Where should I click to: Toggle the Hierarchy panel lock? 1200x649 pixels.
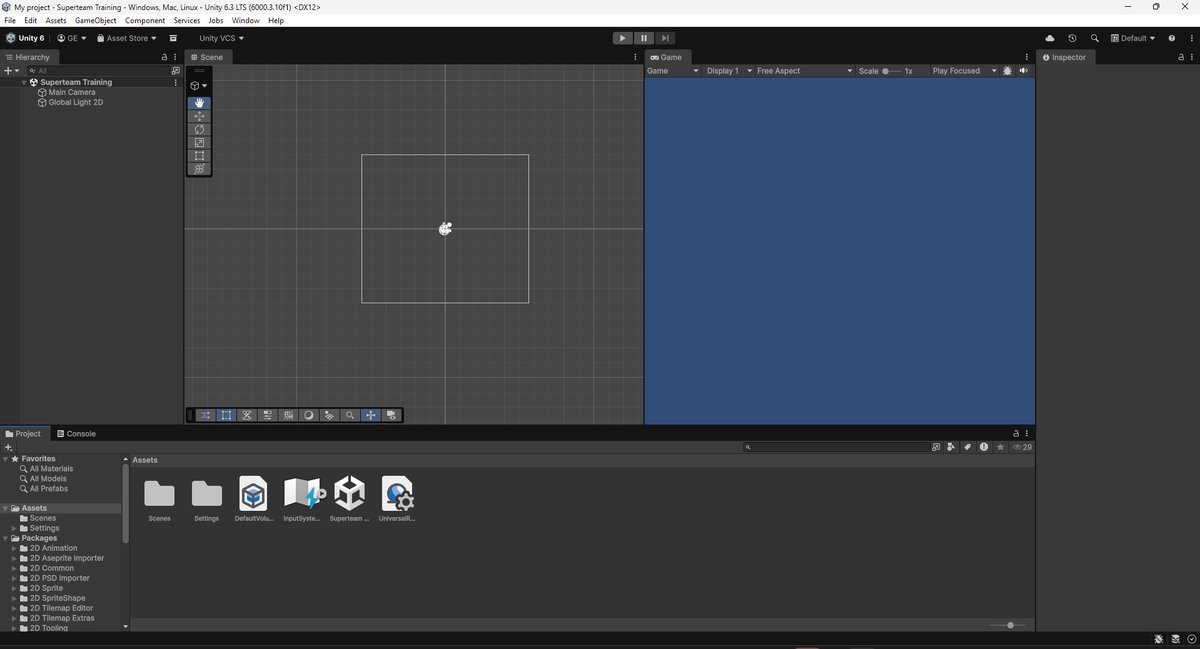pyautogui.click(x=165, y=57)
